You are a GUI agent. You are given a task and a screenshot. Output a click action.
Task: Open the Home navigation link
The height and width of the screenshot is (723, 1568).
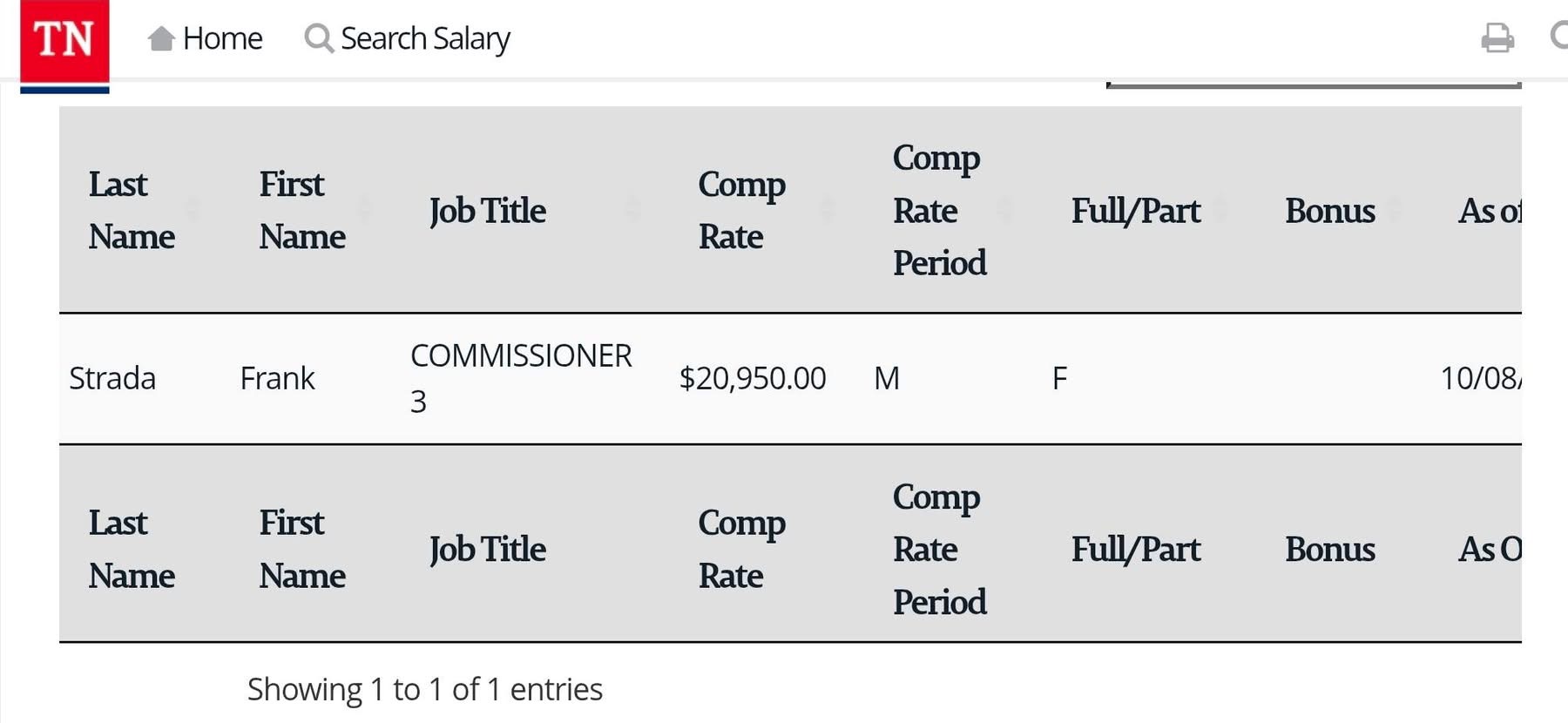222,38
